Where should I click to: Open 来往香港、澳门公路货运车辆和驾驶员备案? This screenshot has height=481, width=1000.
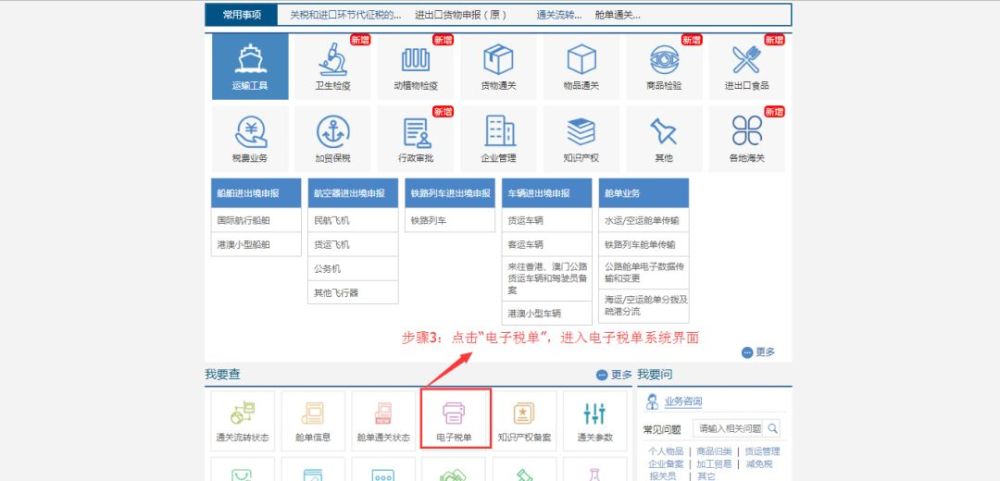[547, 278]
